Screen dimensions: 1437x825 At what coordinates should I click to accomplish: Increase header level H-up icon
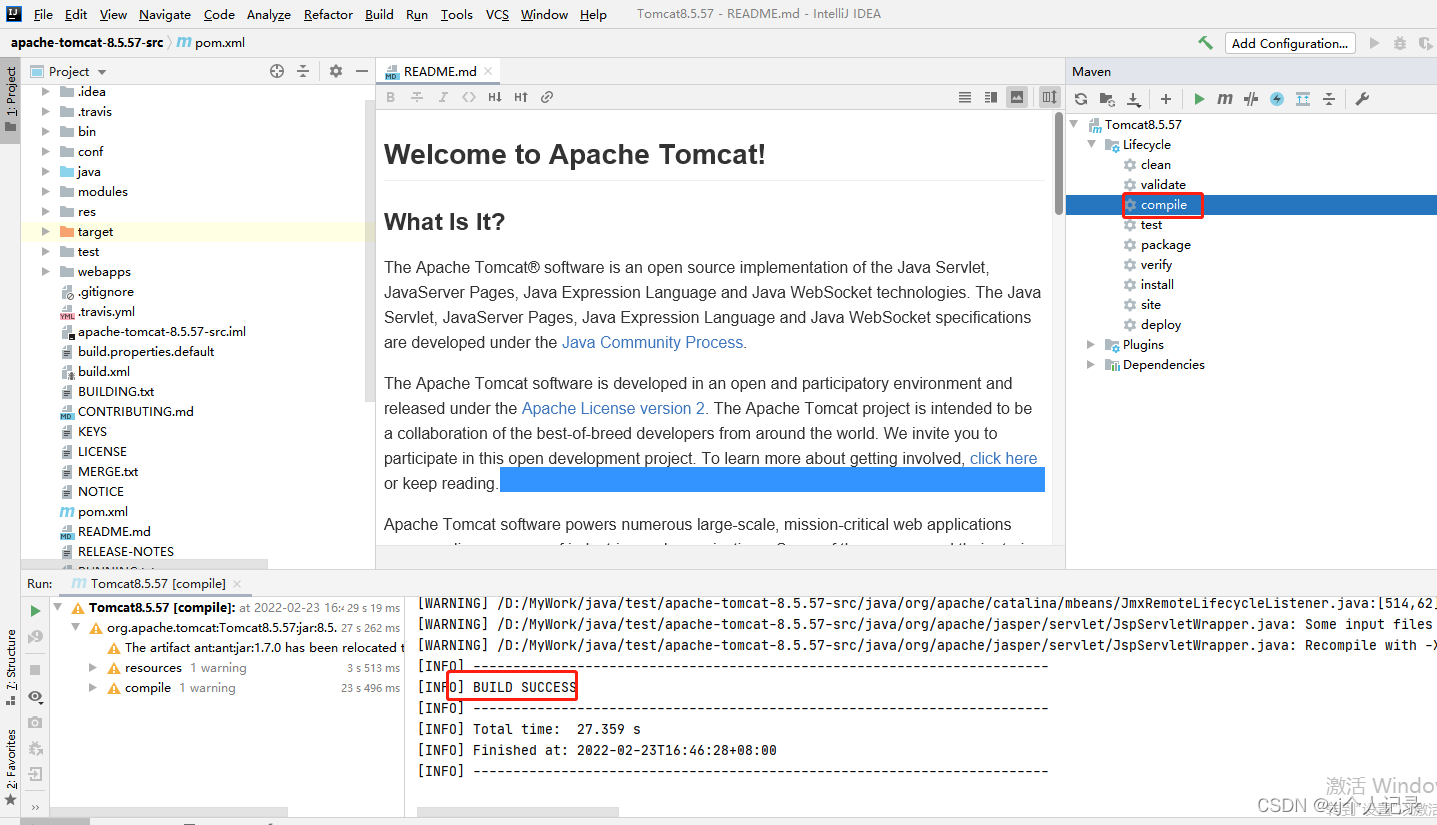click(521, 97)
